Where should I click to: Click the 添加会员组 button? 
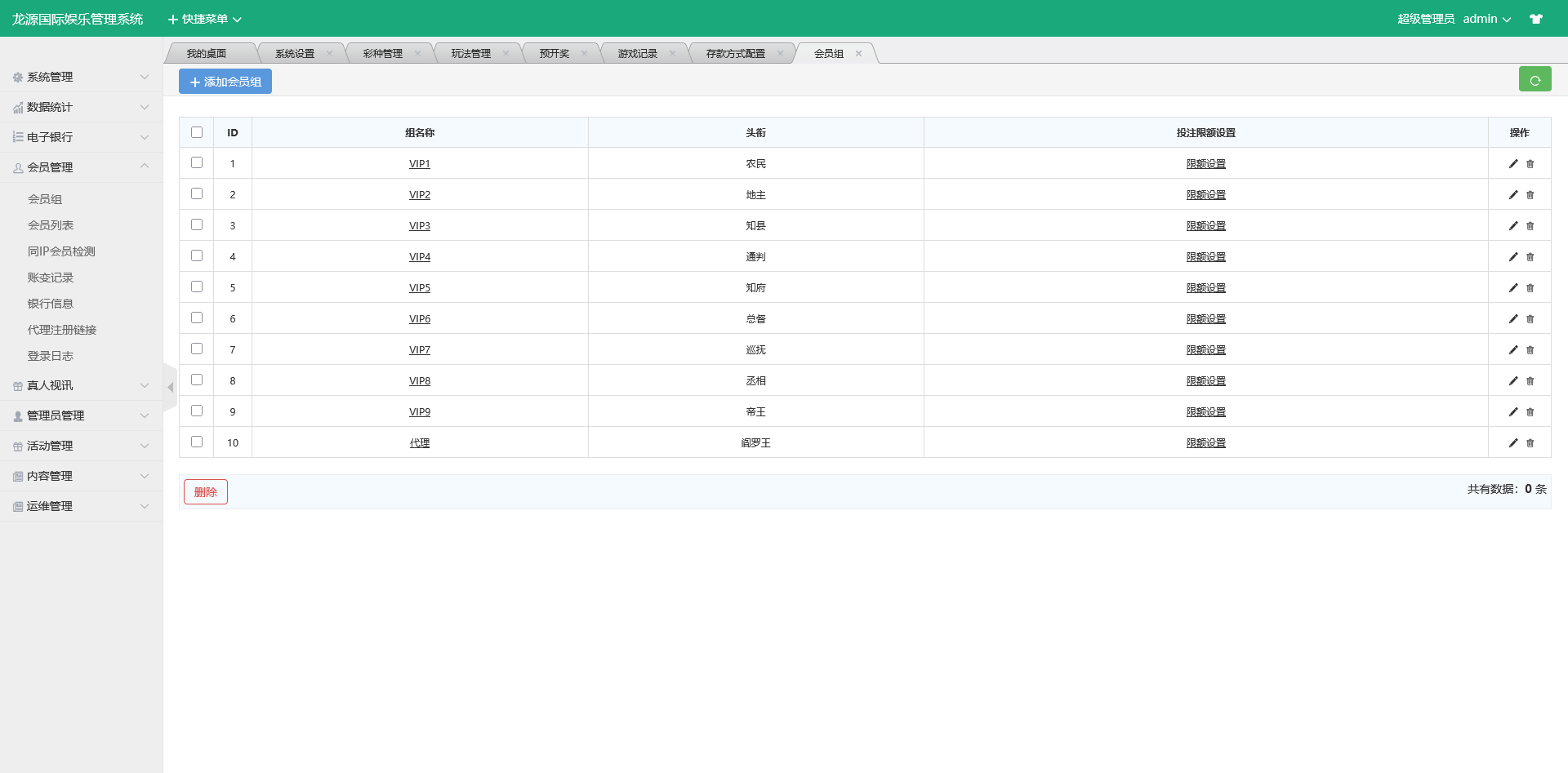pyautogui.click(x=225, y=82)
